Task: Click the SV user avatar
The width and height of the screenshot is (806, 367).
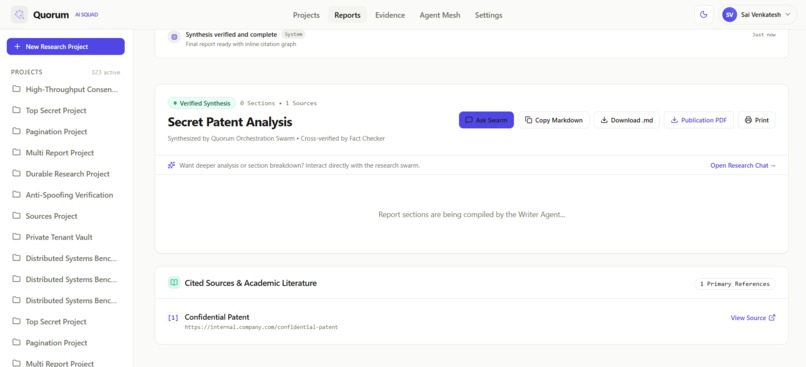Action: pos(729,15)
